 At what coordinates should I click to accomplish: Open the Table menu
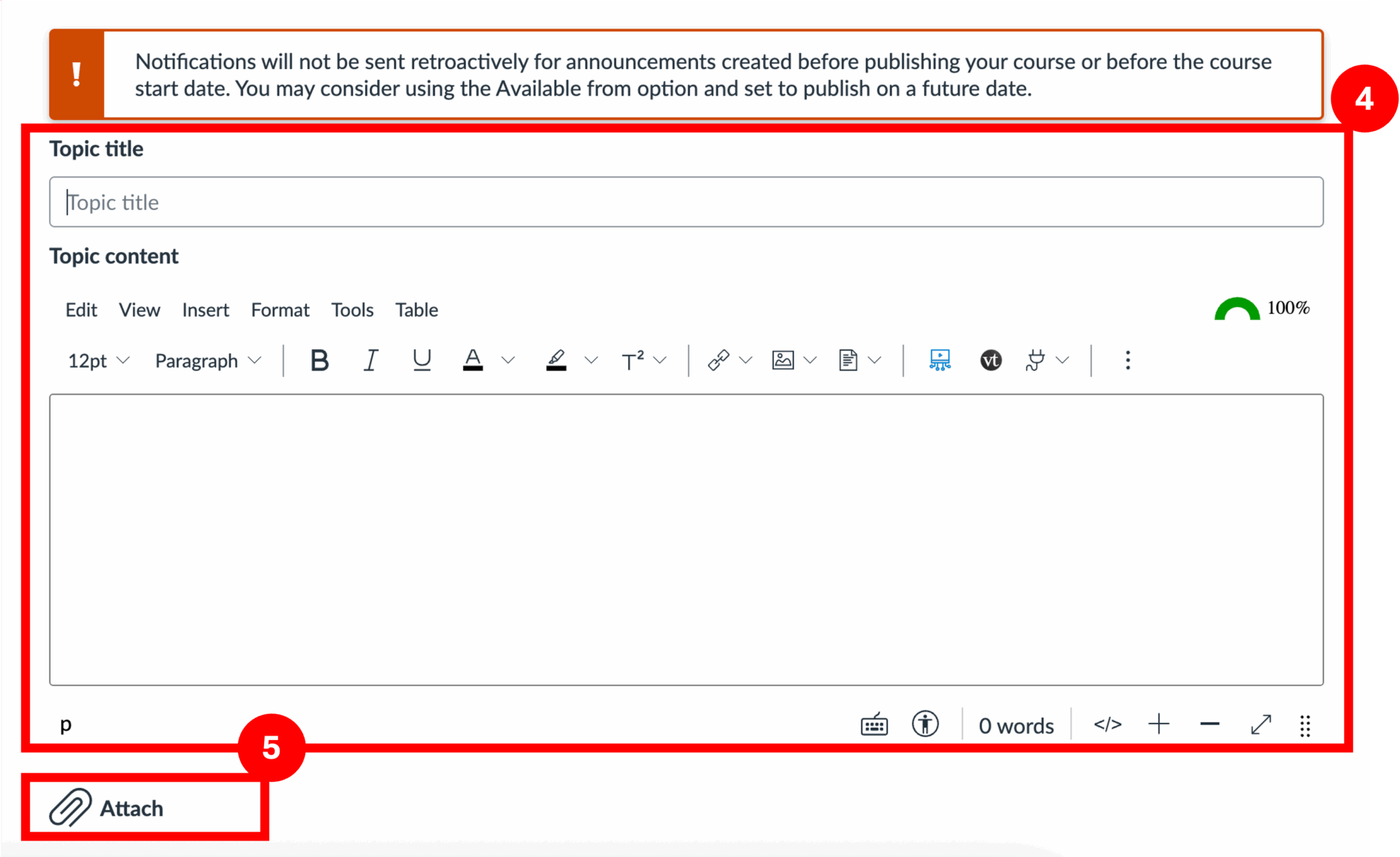[x=416, y=310]
